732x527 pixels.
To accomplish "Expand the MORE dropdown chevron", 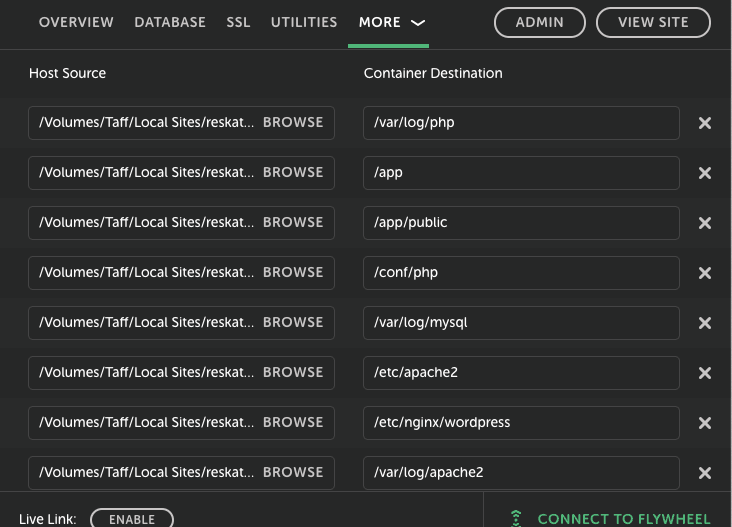I will point(418,22).
